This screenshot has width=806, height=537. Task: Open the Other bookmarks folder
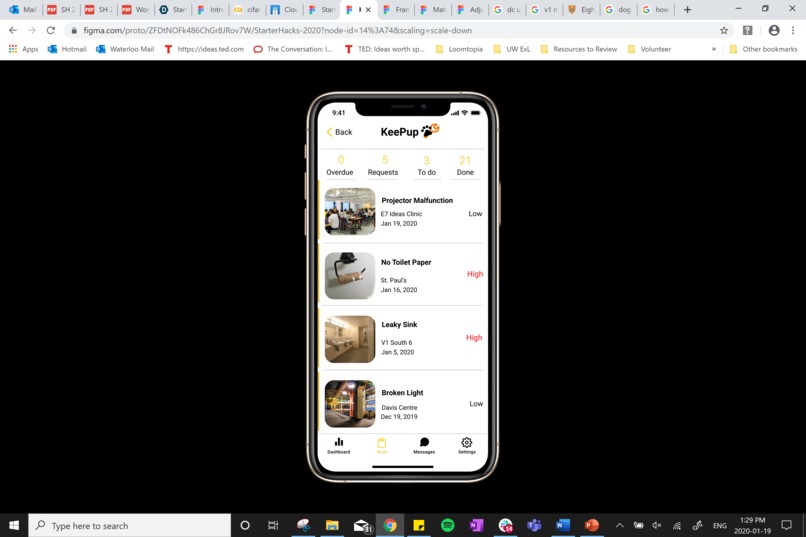763,49
